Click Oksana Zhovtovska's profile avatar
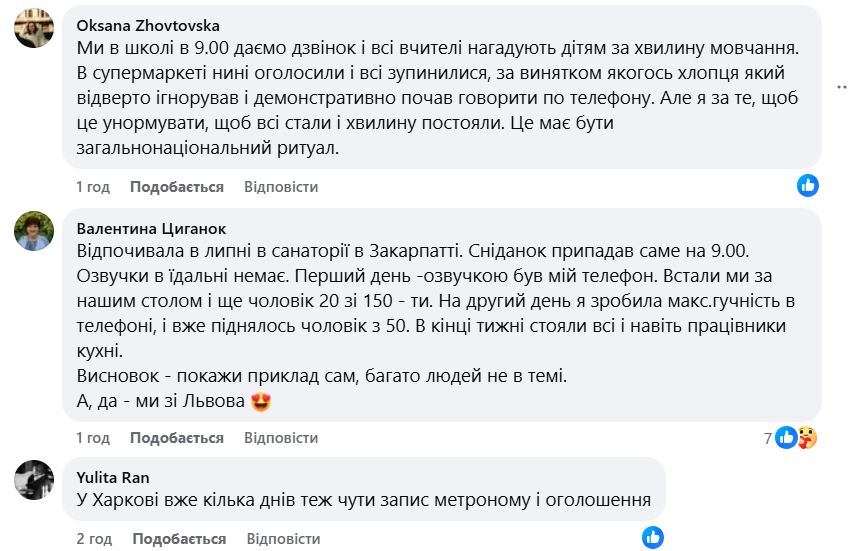Image resolution: width=848 pixels, height=551 pixels. pos(33,29)
